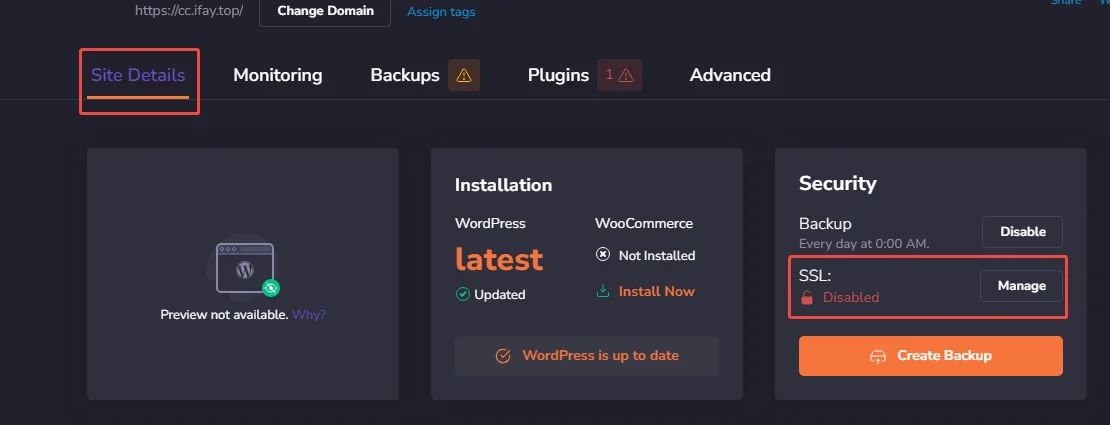
Task: Disable the scheduled Backup
Action: (x=1022, y=232)
